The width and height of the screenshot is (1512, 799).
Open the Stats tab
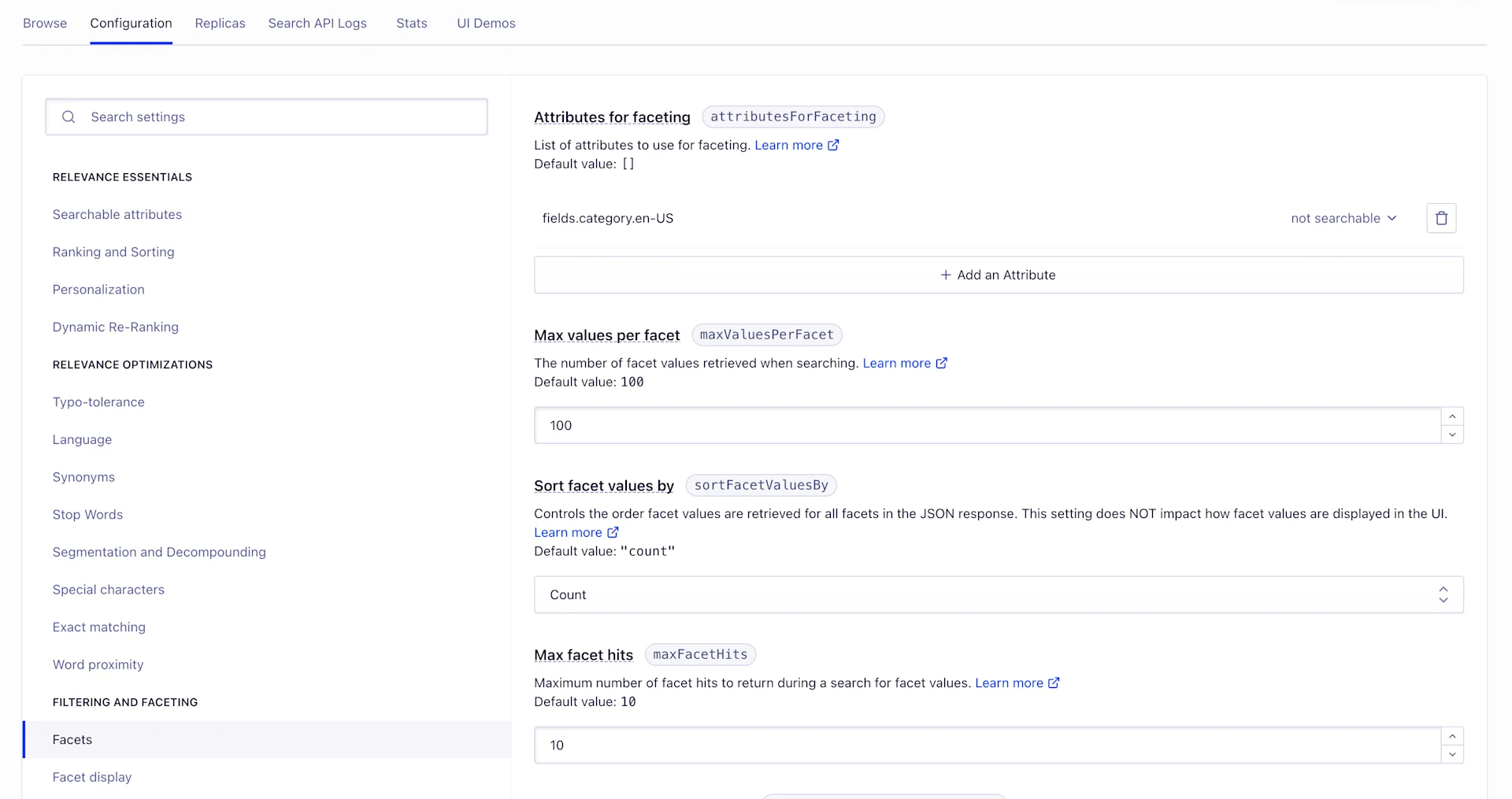point(412,23)
